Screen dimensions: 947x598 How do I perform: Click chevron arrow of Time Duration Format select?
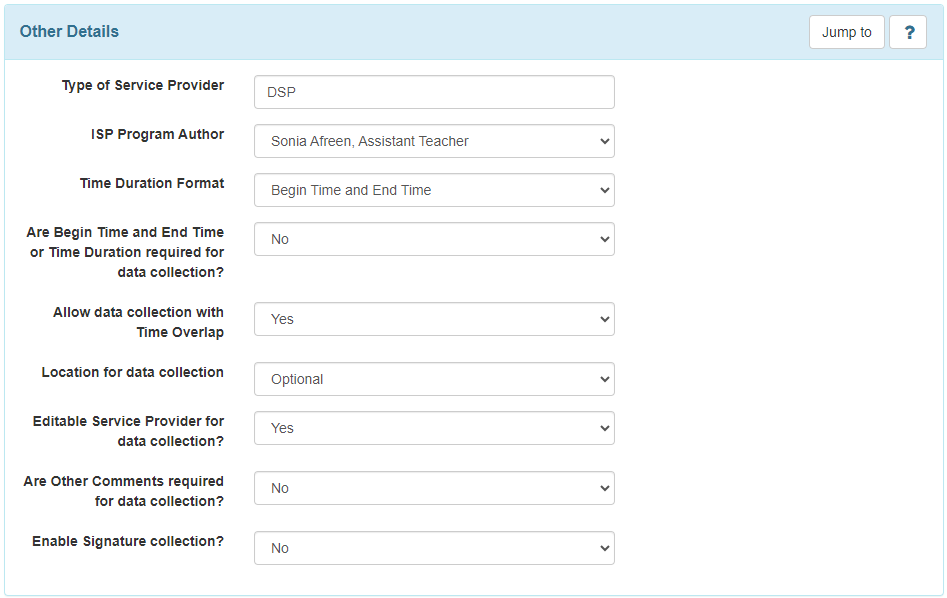point(605,190)
